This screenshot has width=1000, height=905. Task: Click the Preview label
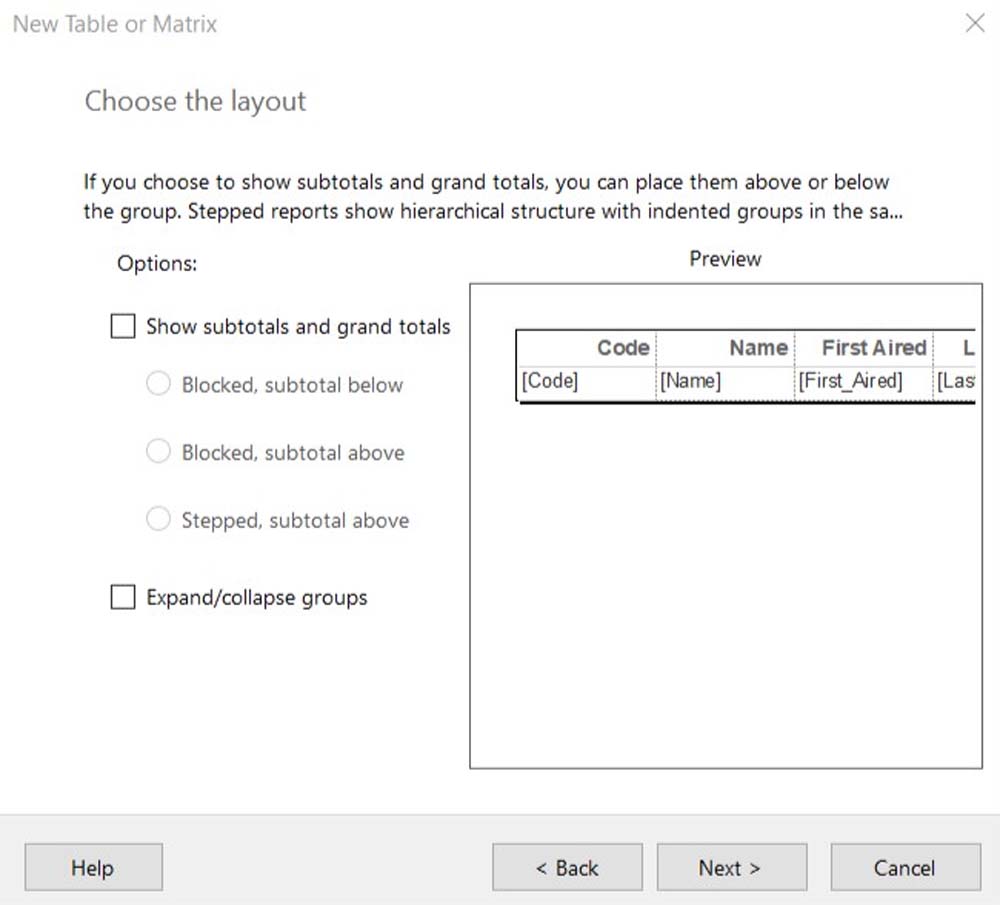point(725,259)
